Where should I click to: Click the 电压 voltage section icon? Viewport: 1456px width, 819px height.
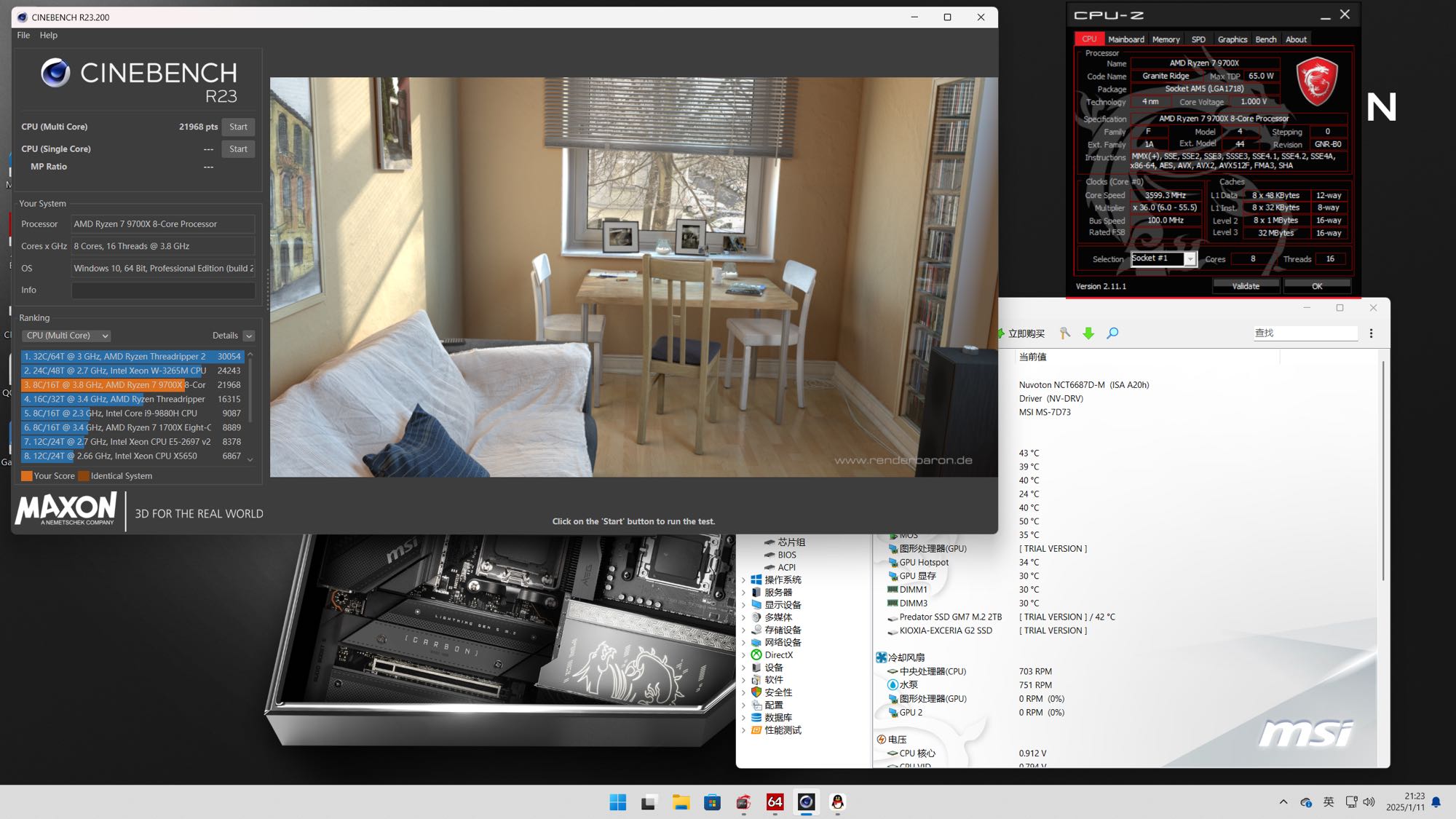click(x=881, y=740)
